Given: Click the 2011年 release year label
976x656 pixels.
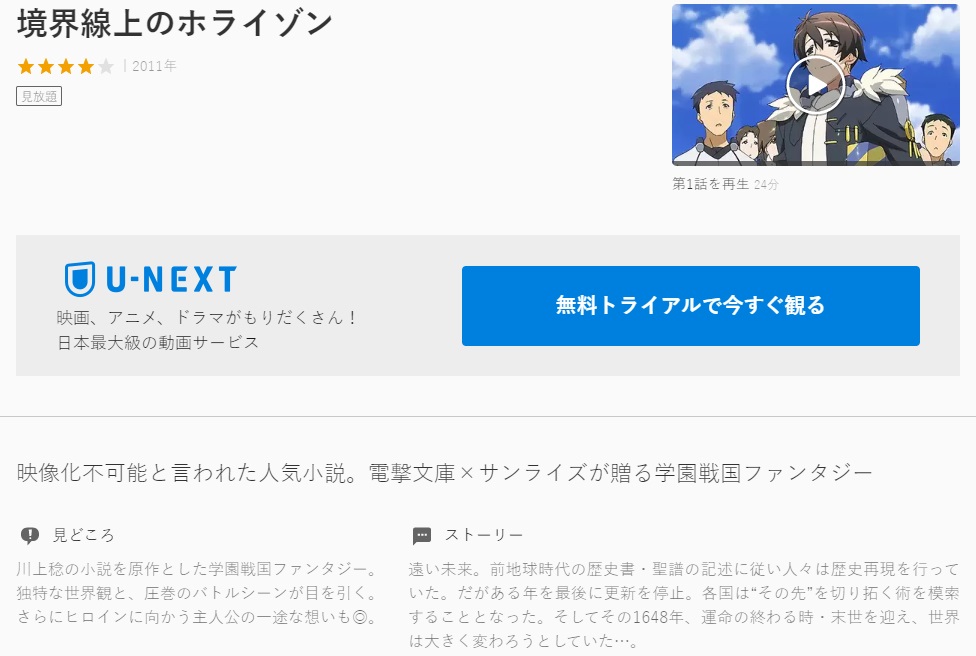Looking at the screenshot, I should click(x=154, y=66).
